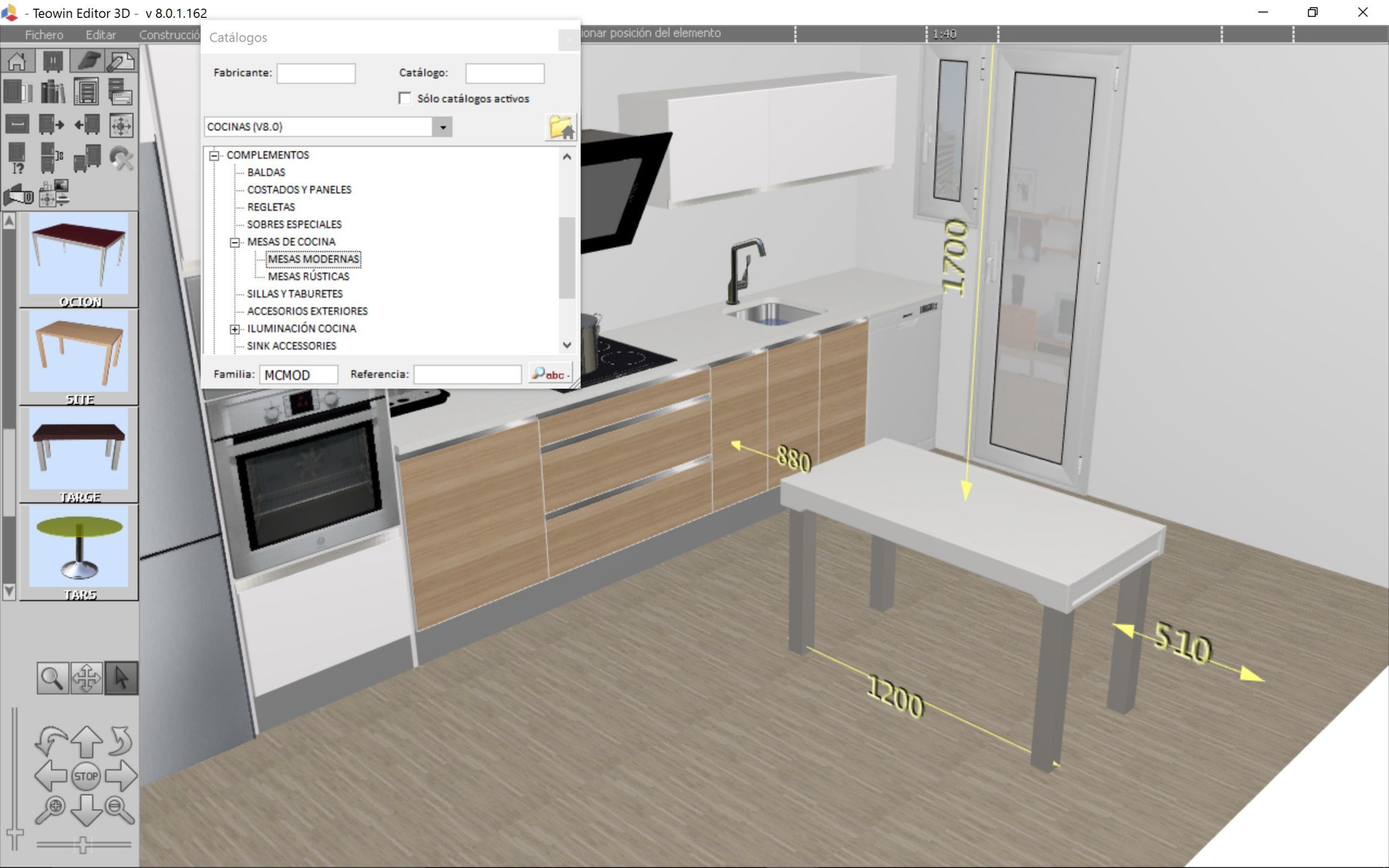
Task: Open the catalog books icon
Action: [x=52, y=92]
